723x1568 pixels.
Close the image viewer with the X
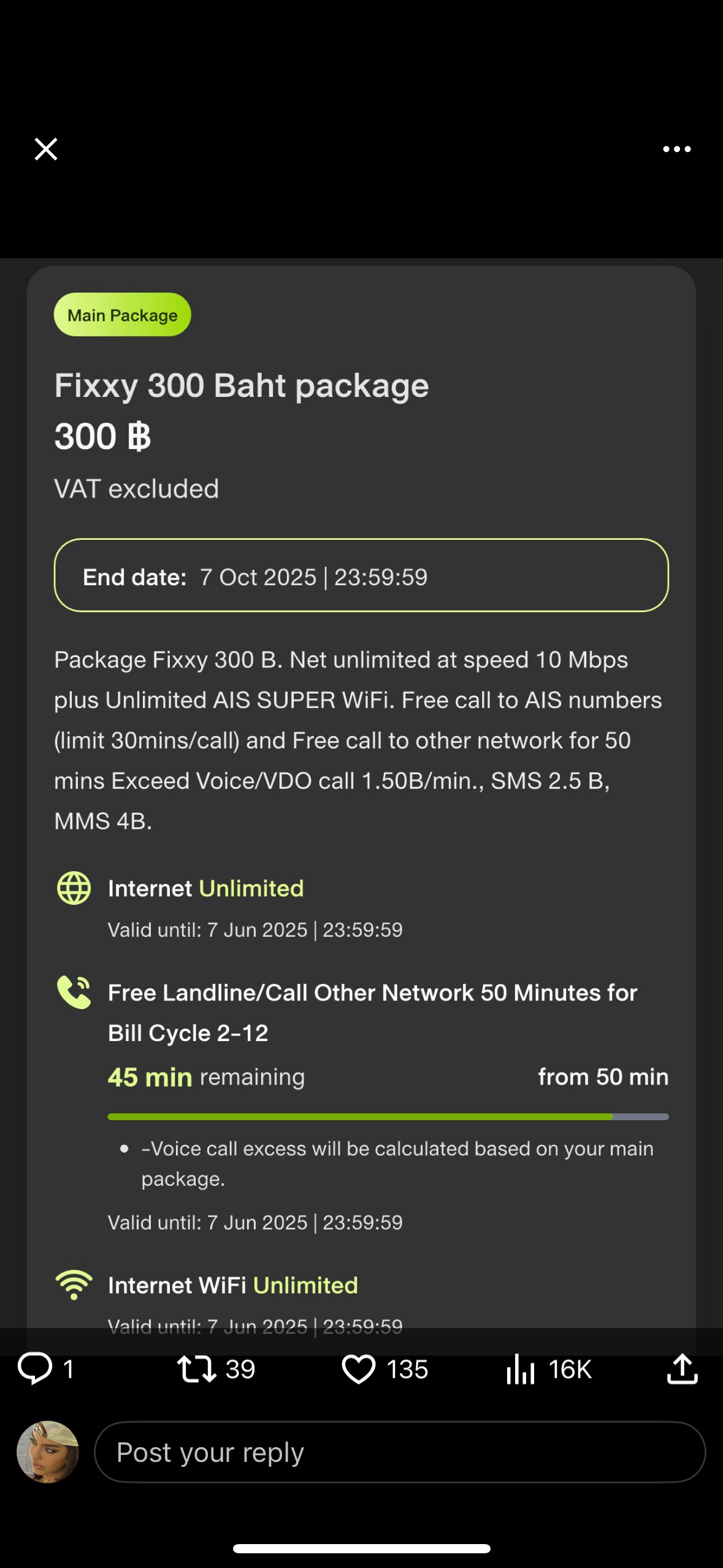(46, 149)
